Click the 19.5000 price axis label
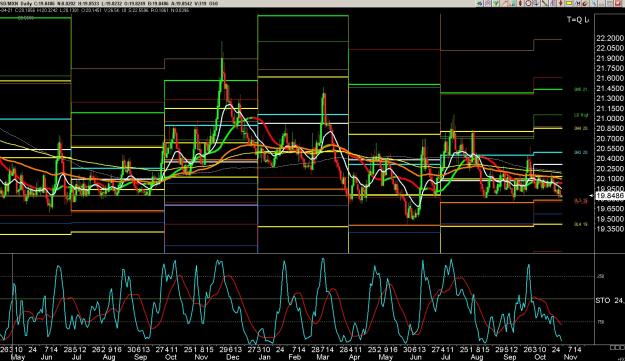 coord(609,219)
